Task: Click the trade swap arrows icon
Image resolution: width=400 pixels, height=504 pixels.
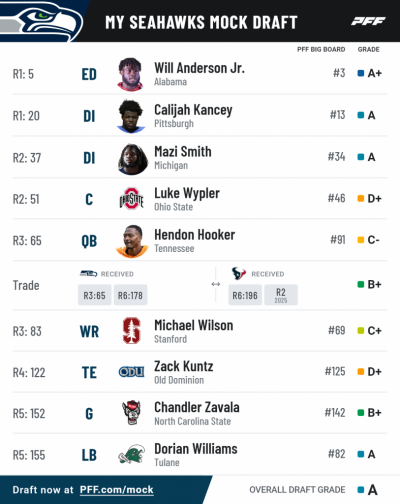Action: click(x=216, y=284)
